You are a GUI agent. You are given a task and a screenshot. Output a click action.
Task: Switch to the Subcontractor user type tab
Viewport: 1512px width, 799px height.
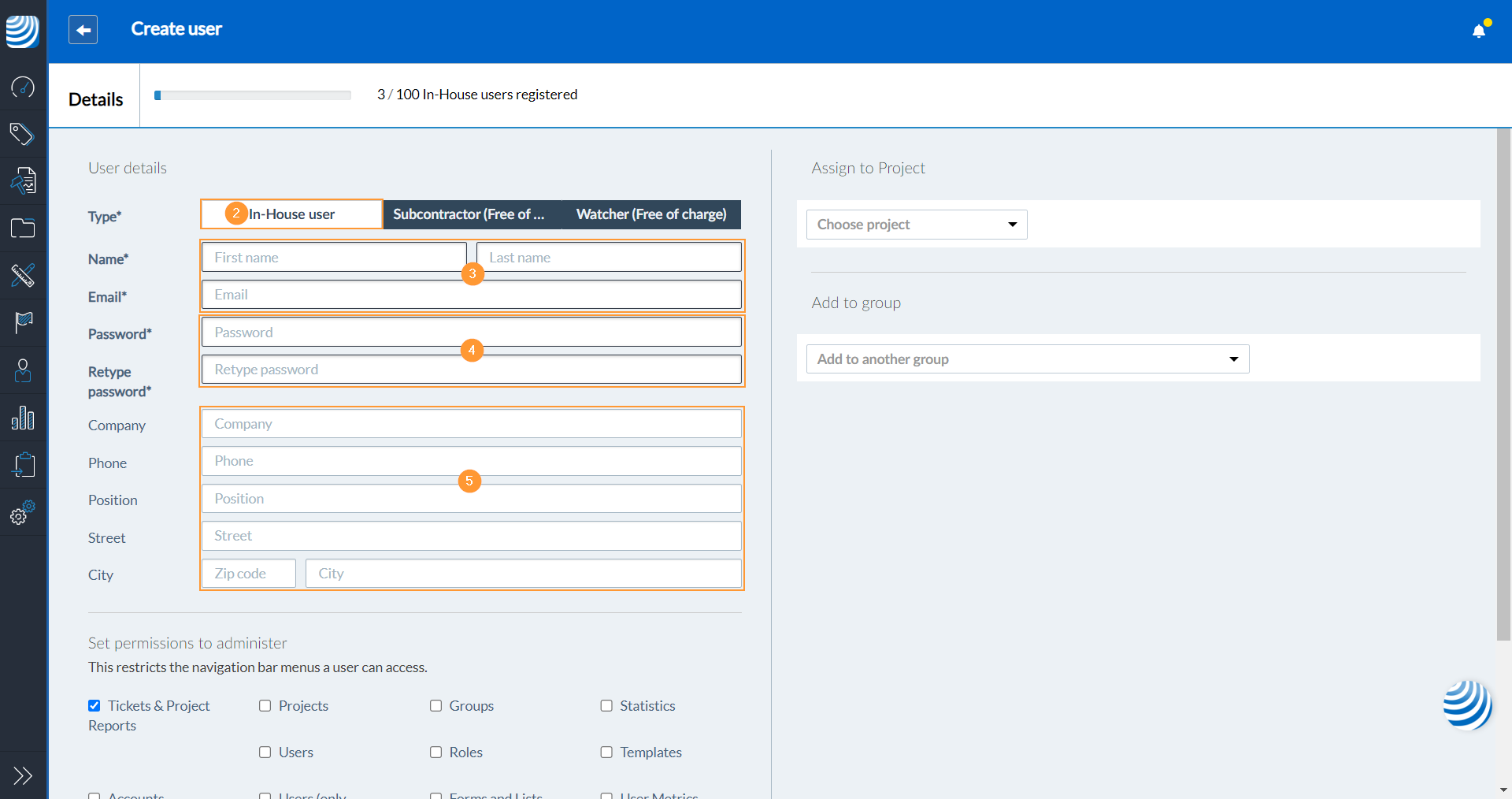[469, 214]
